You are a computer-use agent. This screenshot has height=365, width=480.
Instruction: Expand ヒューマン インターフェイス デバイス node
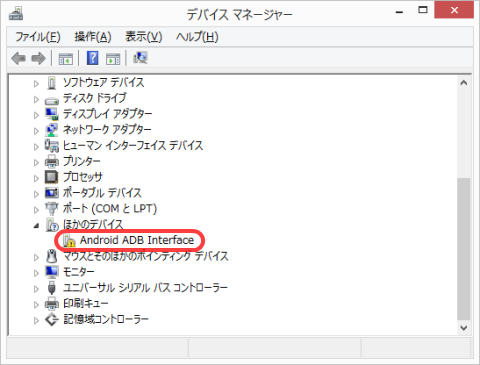coord(36,147)
